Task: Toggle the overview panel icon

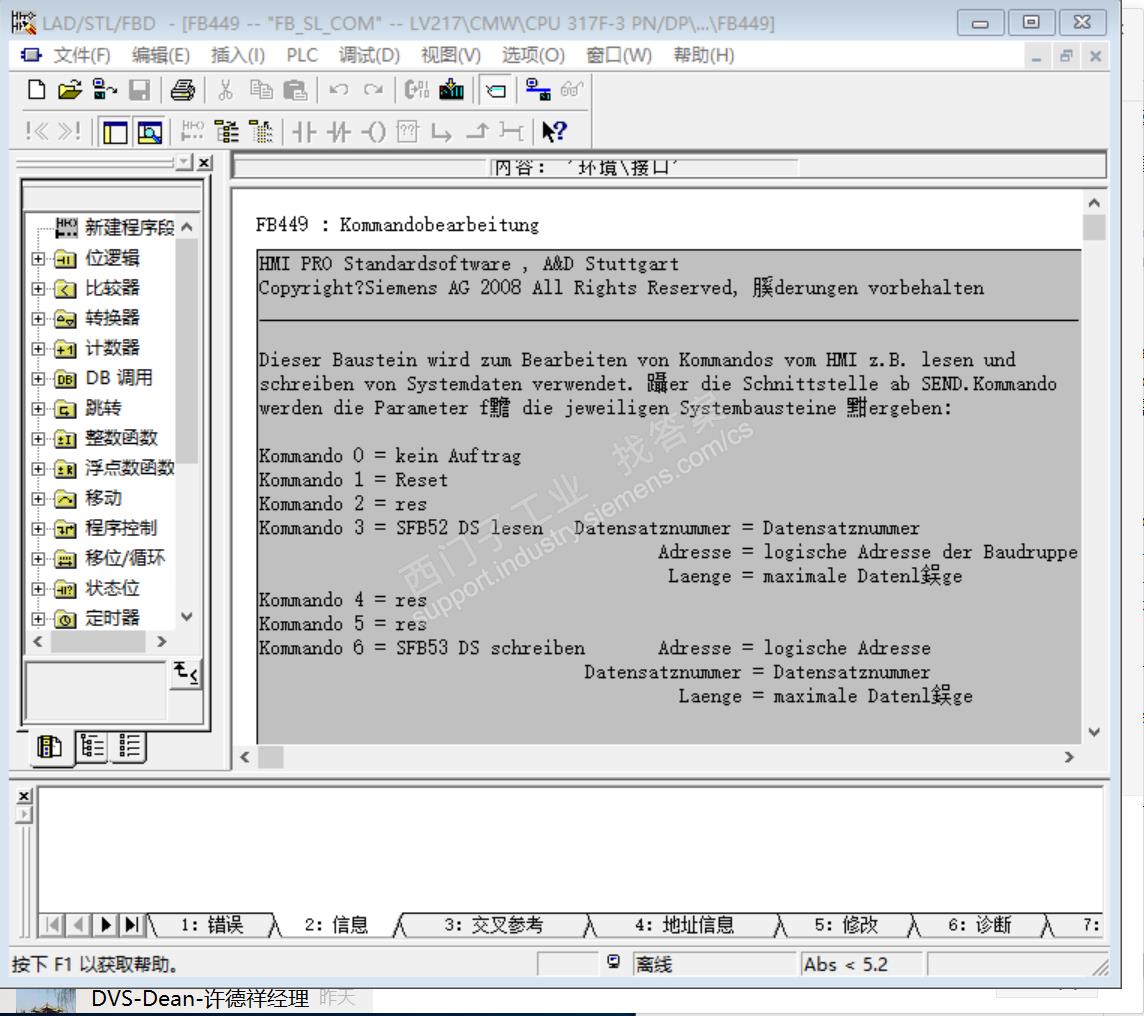Action: pos(115,132)
